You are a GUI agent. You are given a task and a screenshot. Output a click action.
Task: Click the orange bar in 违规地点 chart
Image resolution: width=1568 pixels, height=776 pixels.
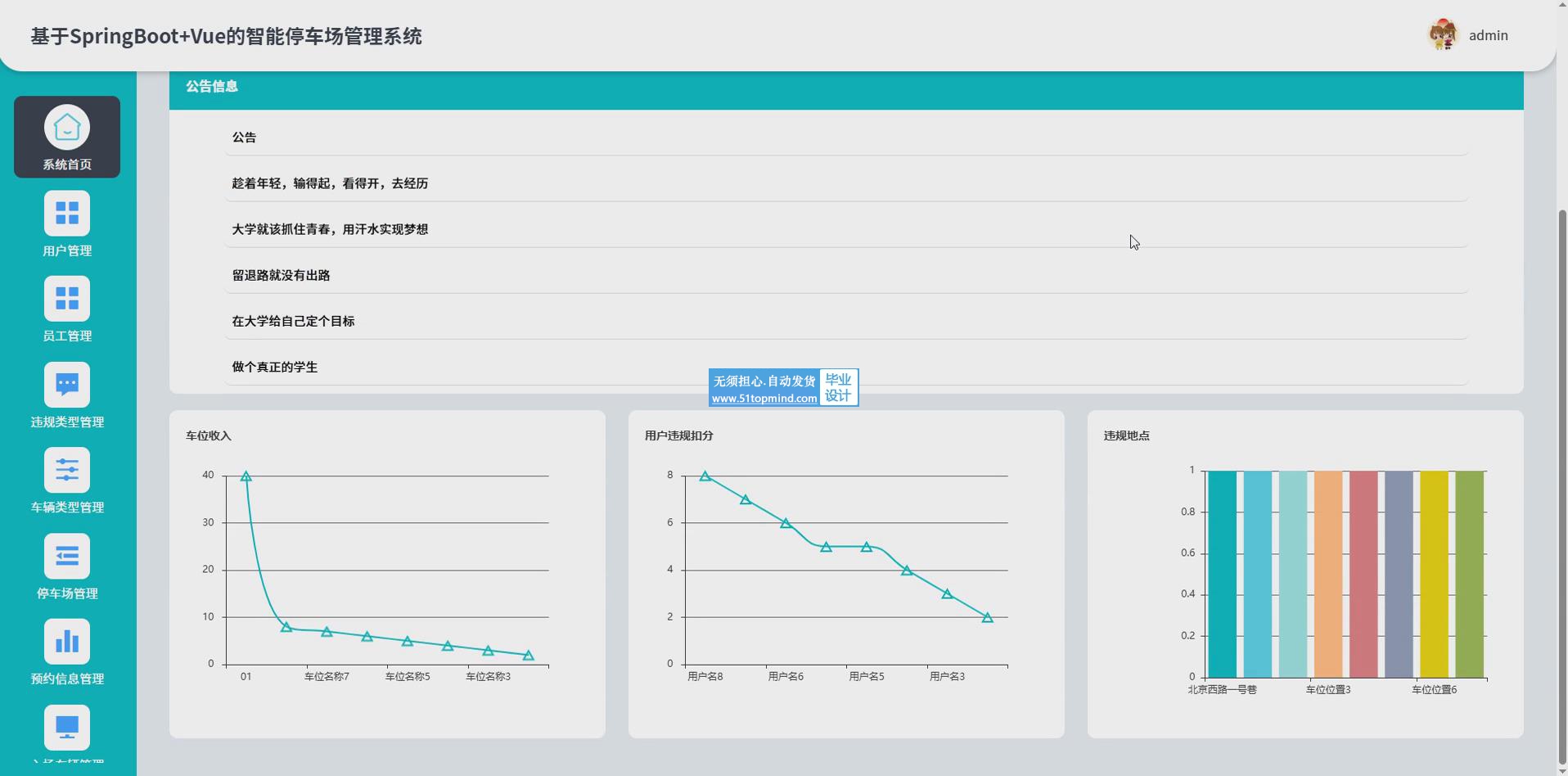click(1328, 573)
